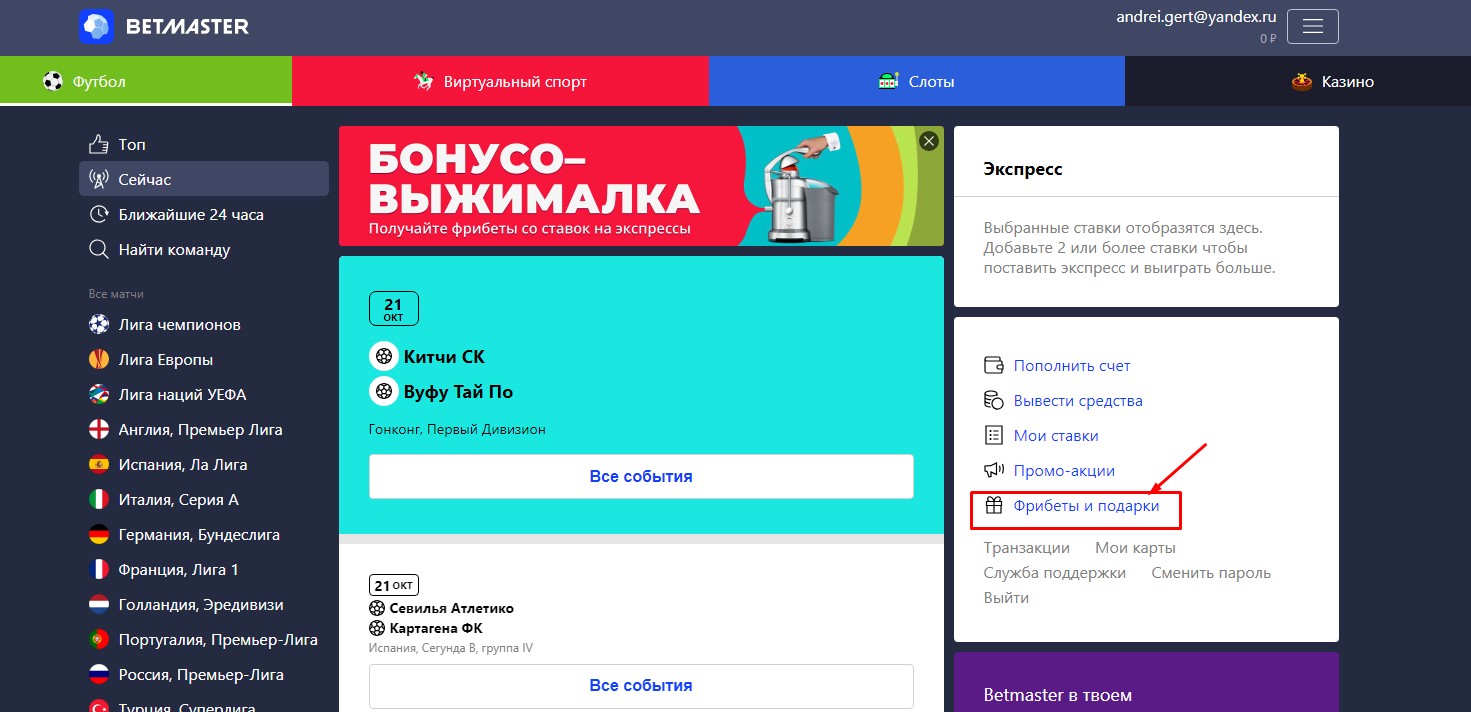The height and width of the screenshot is (712, 1471).
Task: Open the Казино tab
Action: (1298, 81)
